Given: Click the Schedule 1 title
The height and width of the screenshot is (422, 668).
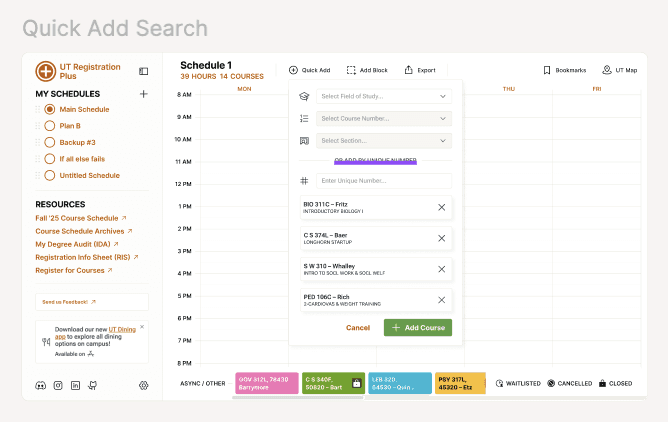Looking at the screenshot, I should 206,65.
